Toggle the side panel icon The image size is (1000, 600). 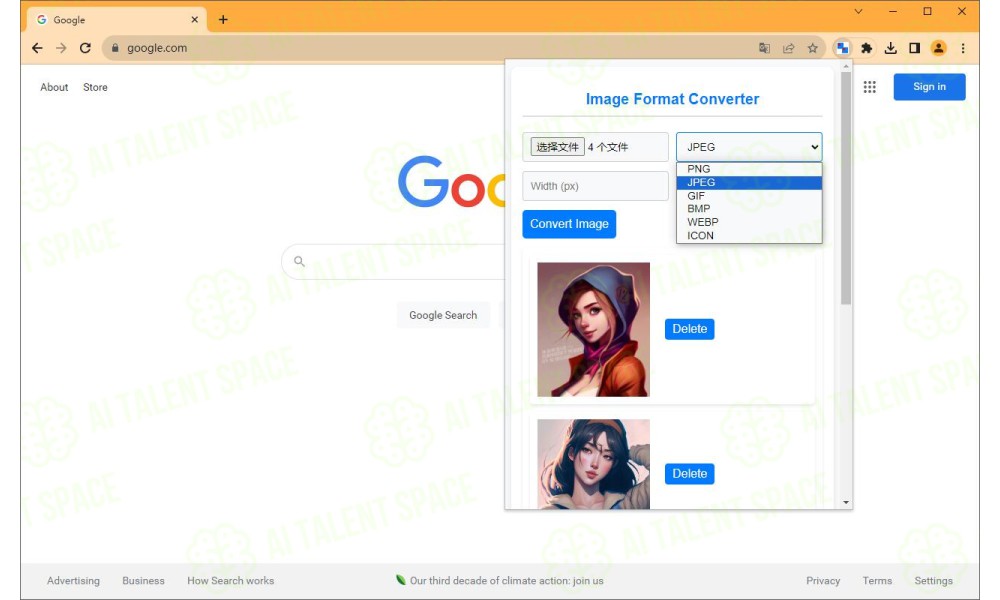click(915, 48)
